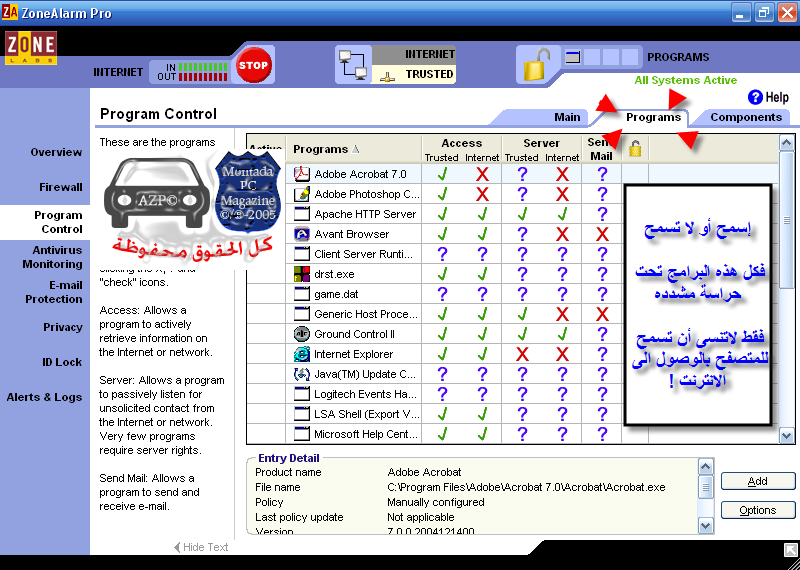Click the blue Help question mark icon

point(755,97)
